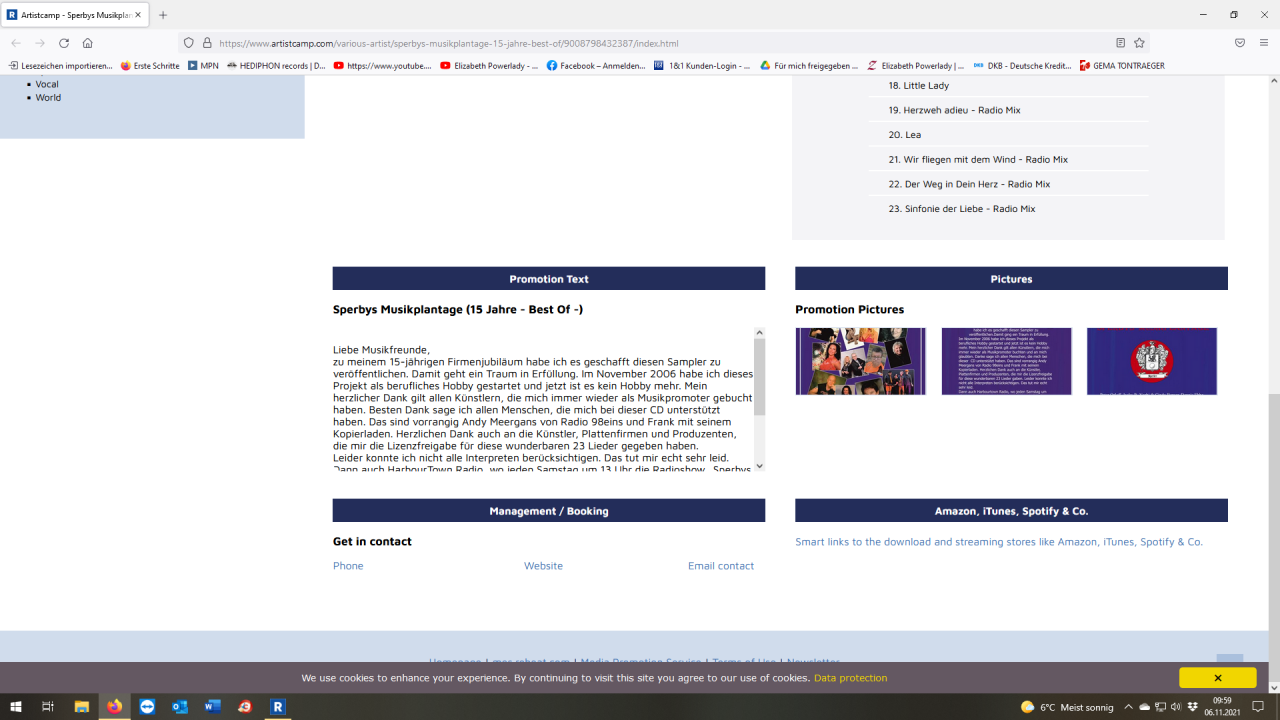Select the World genre in the sidebar
This screenshot has height=720, width=1280.
coord(48,97)
